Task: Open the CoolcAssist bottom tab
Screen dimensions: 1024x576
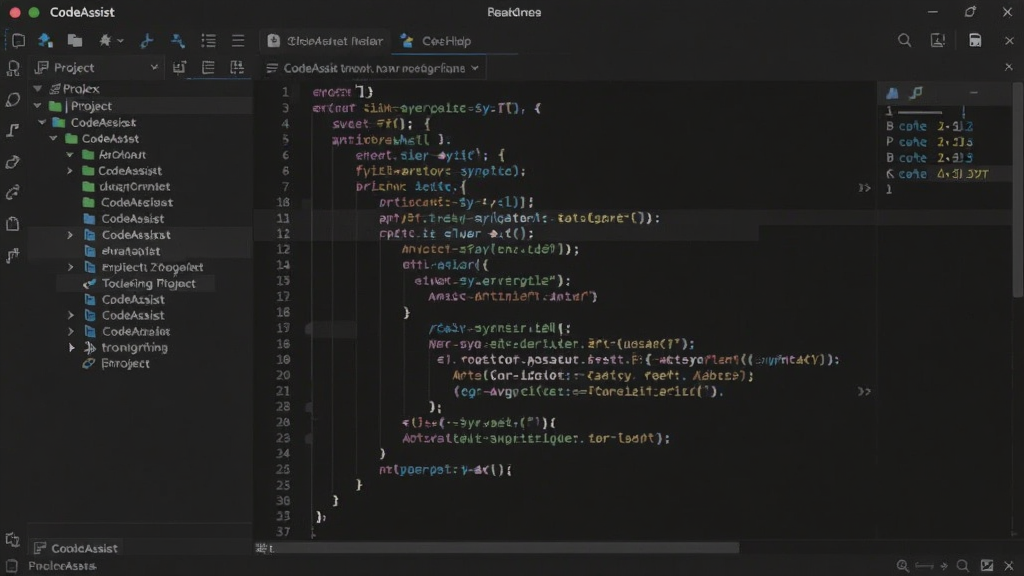Action: [x=76, y=548]
